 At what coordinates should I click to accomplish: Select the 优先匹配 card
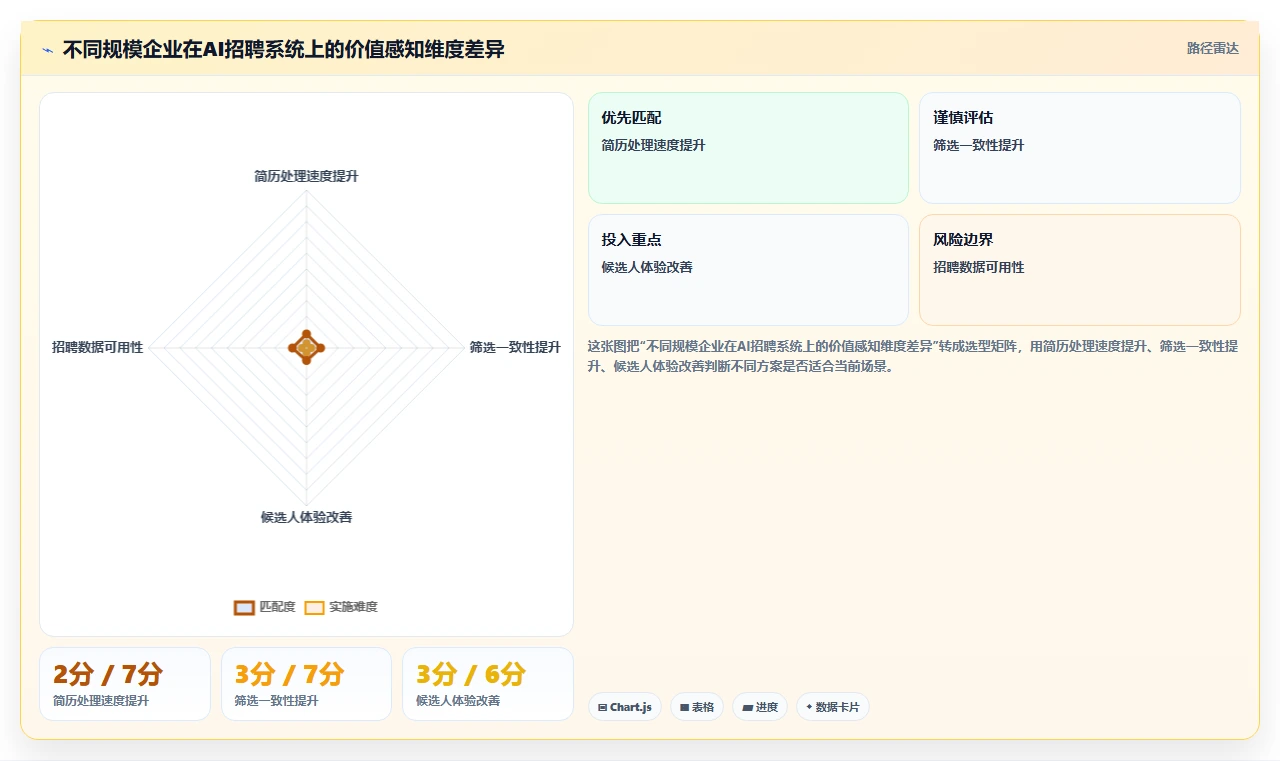(x=748, y=148)
